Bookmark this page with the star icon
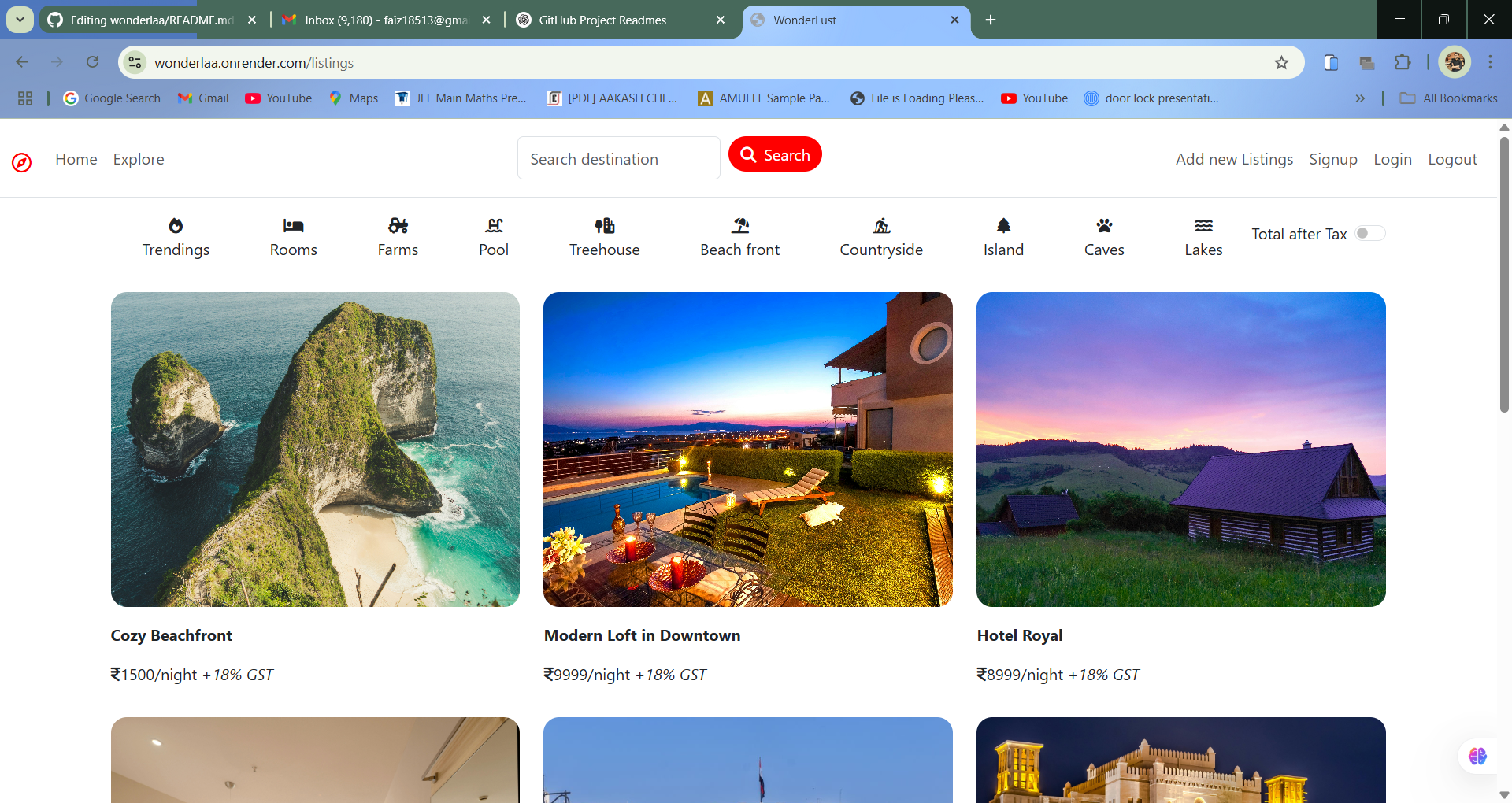 pyautogui.click(x=1281, y=63)
